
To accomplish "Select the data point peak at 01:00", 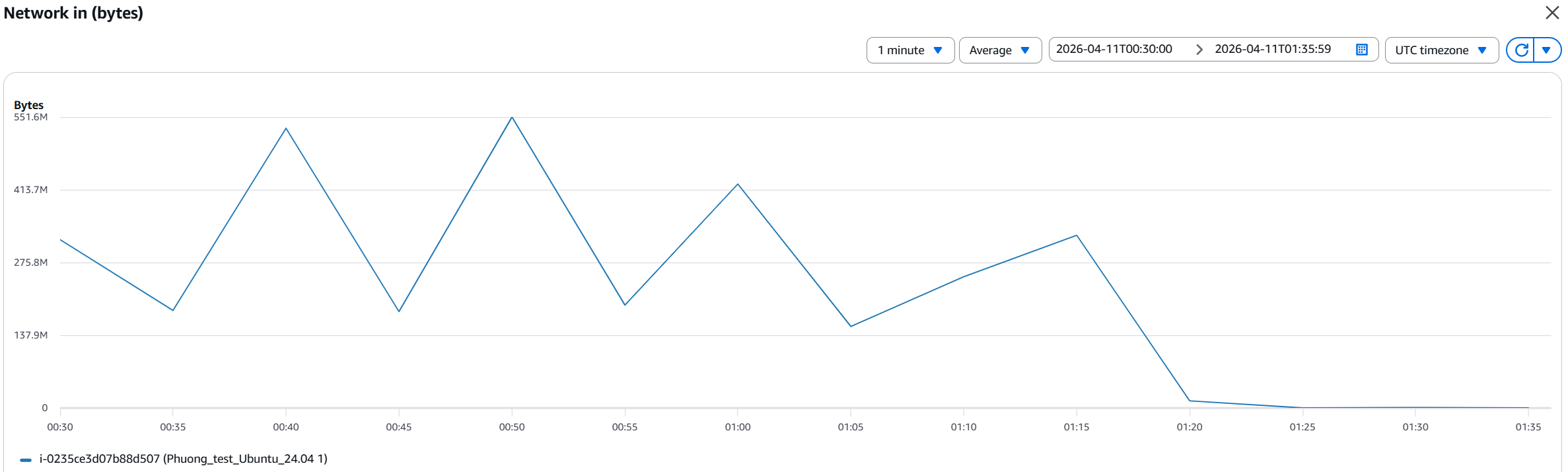I will click(738, 184).
